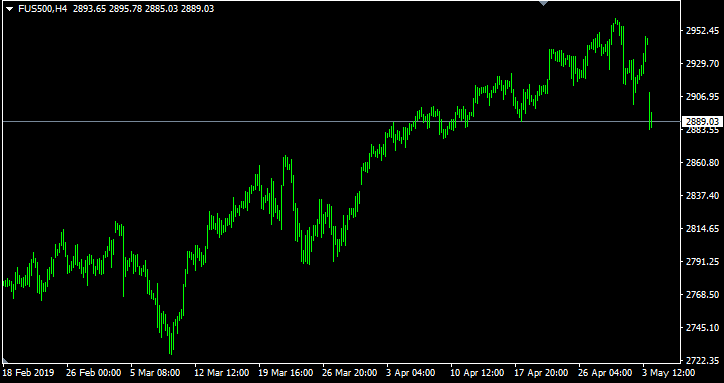This screenshot has height=383, width=724.
Task: Click the 3 May 12:00 time label
Action: point(668,372)
